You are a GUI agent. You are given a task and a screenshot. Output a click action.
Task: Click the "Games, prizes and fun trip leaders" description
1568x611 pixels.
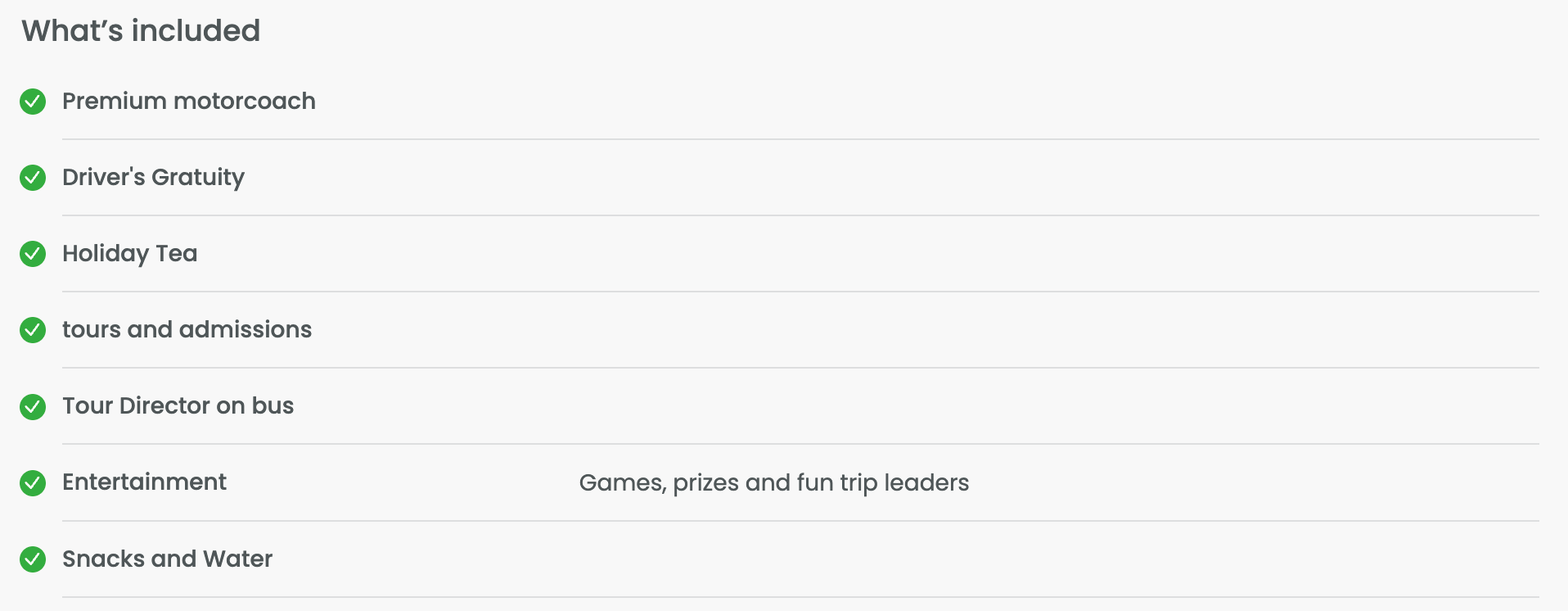pyautogui.click(x=774, y=482)
